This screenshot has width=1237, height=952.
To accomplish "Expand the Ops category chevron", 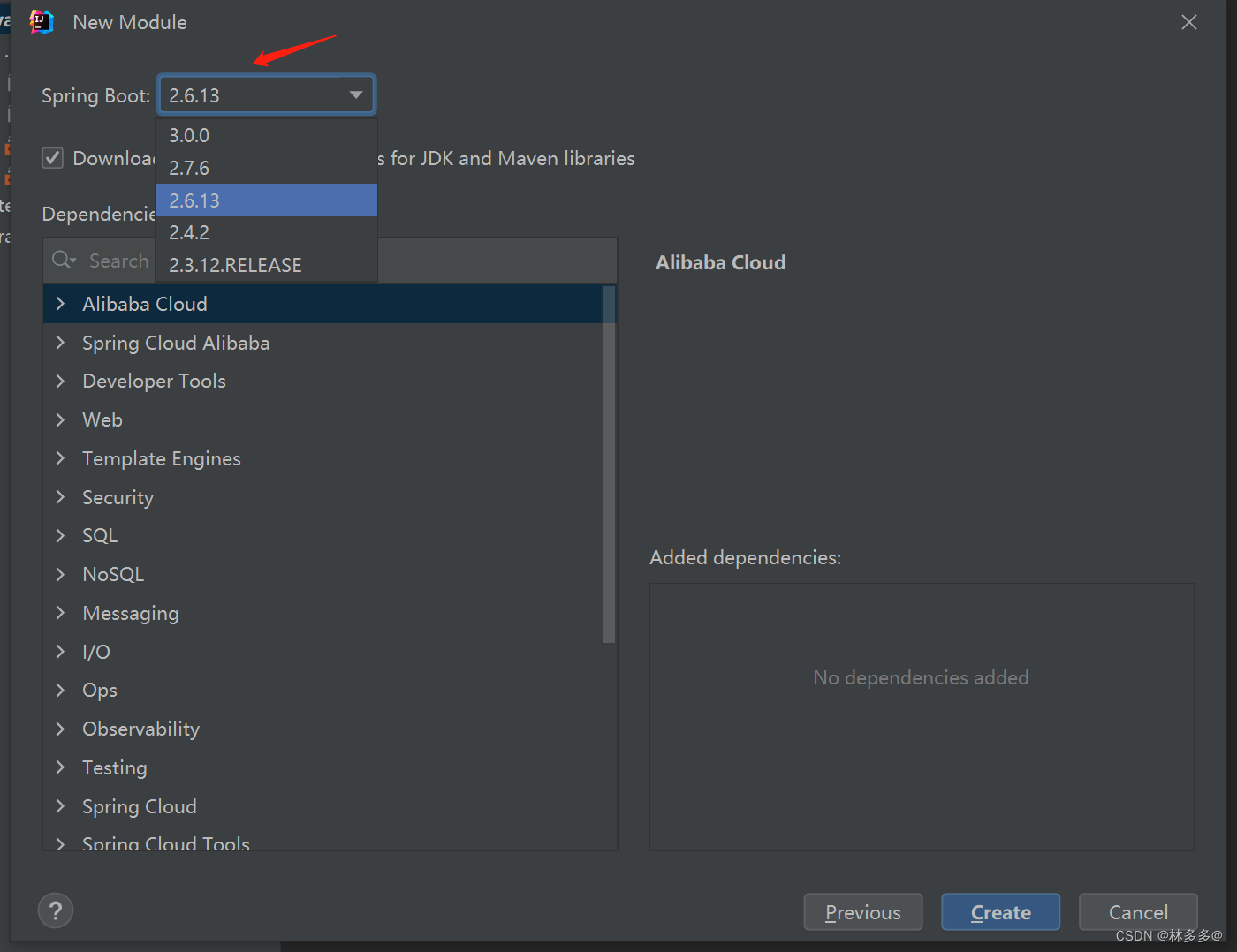I will [x=60, y=690].
